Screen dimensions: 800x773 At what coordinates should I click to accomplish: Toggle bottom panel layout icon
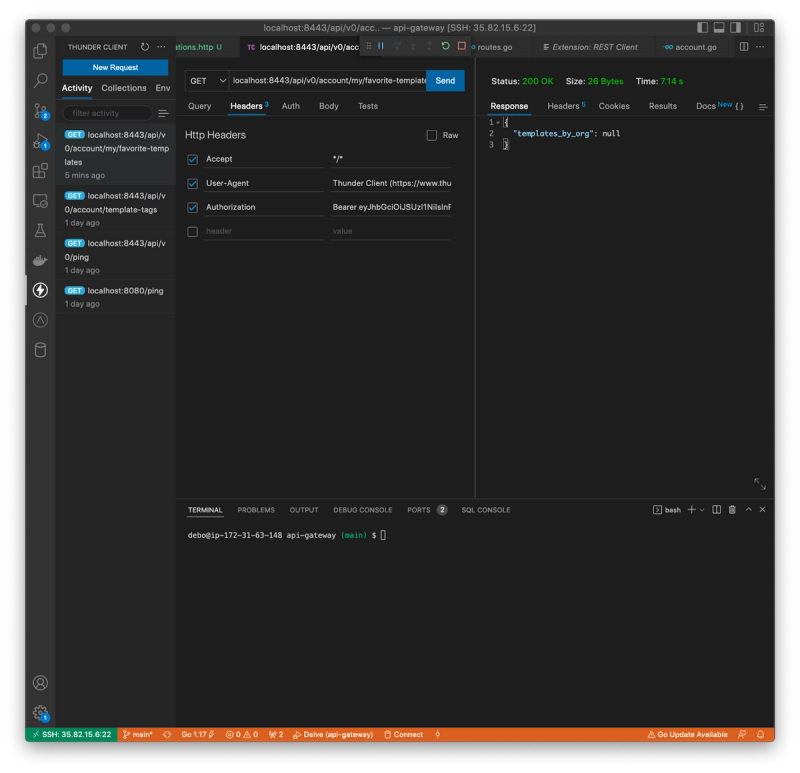719,28
